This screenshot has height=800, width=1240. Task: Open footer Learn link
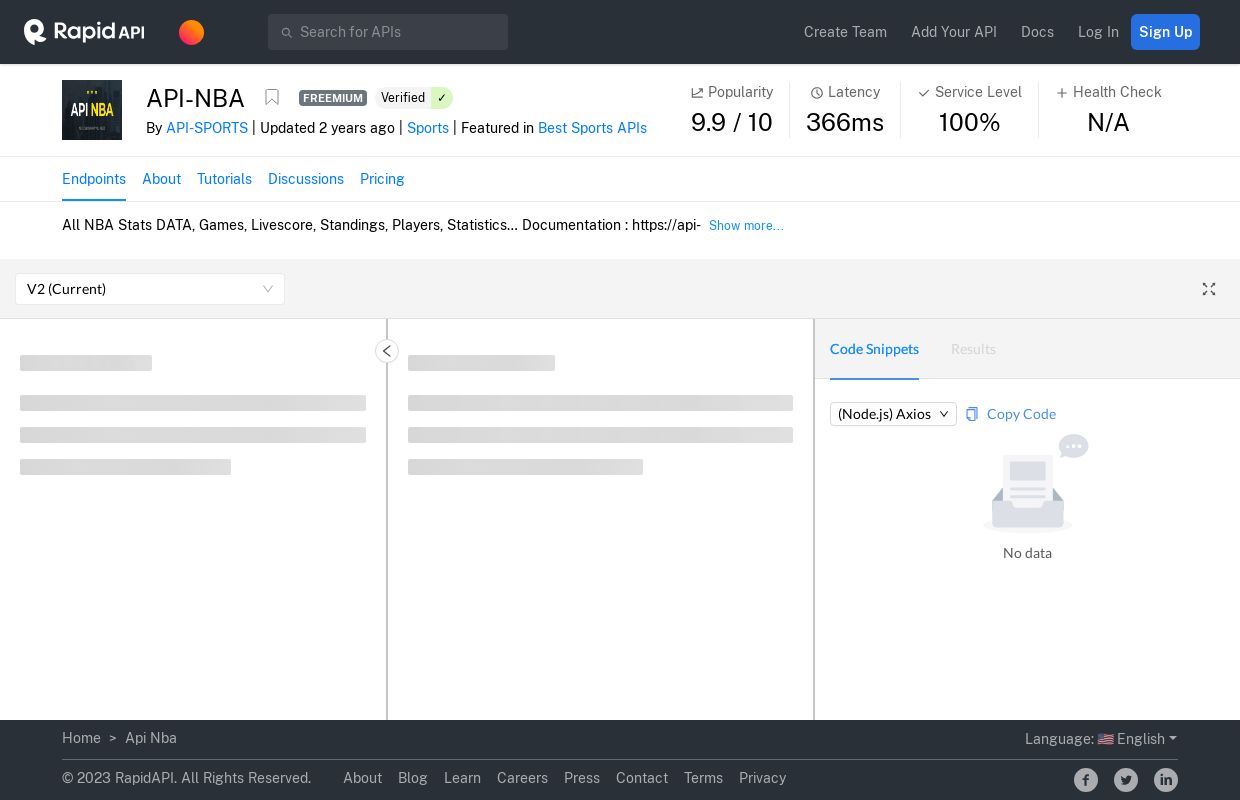[x=462, y=778]
